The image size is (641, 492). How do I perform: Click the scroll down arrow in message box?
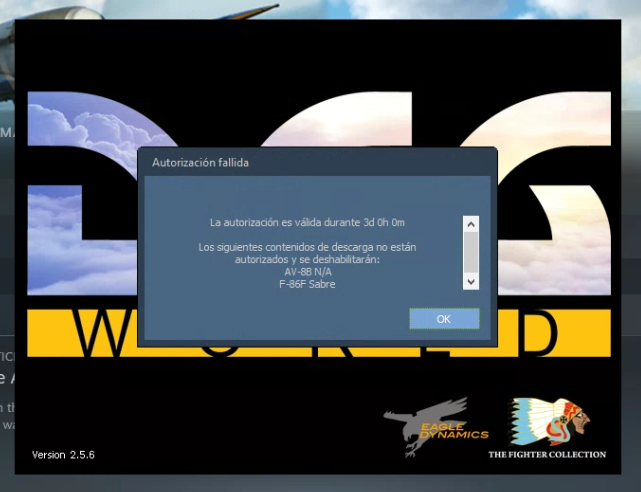click(471, 282)
